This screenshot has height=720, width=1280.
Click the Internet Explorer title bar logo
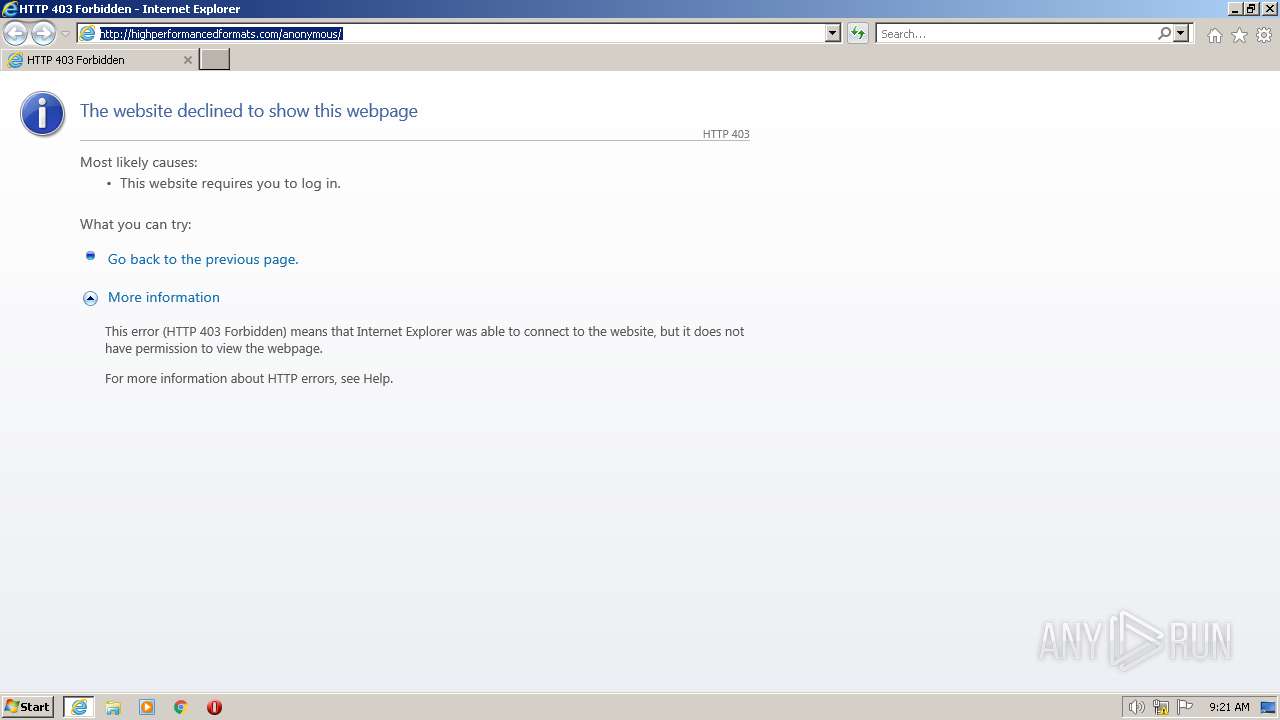9,9
